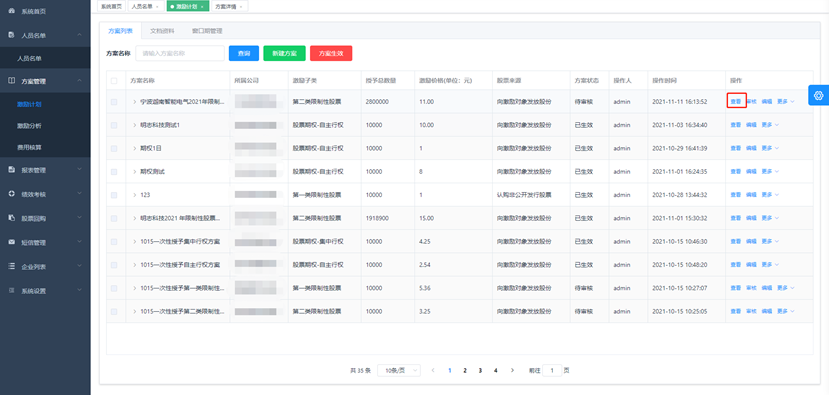
Task: Click the red 方案生效 button
Action: (x=331, y=53)
